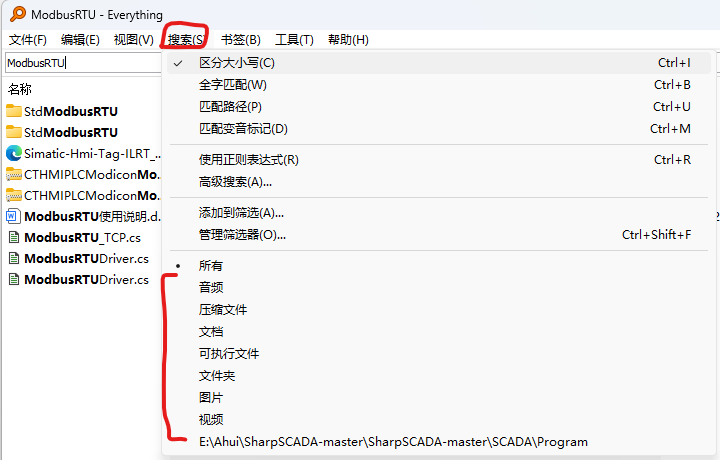
Task: Enable 使用正则表达式(R) option
Action: [439, 160]
